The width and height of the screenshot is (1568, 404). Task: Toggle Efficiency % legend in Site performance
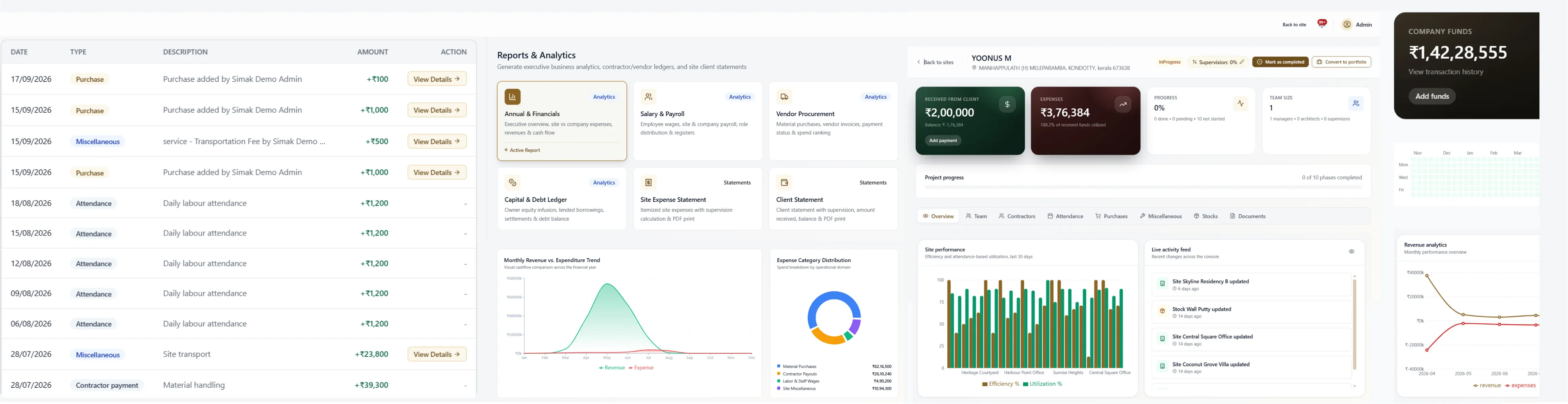point(1001,384)
